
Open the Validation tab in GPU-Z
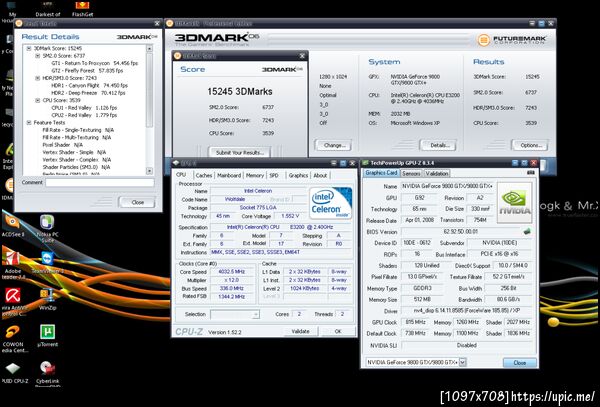(437, 173)
